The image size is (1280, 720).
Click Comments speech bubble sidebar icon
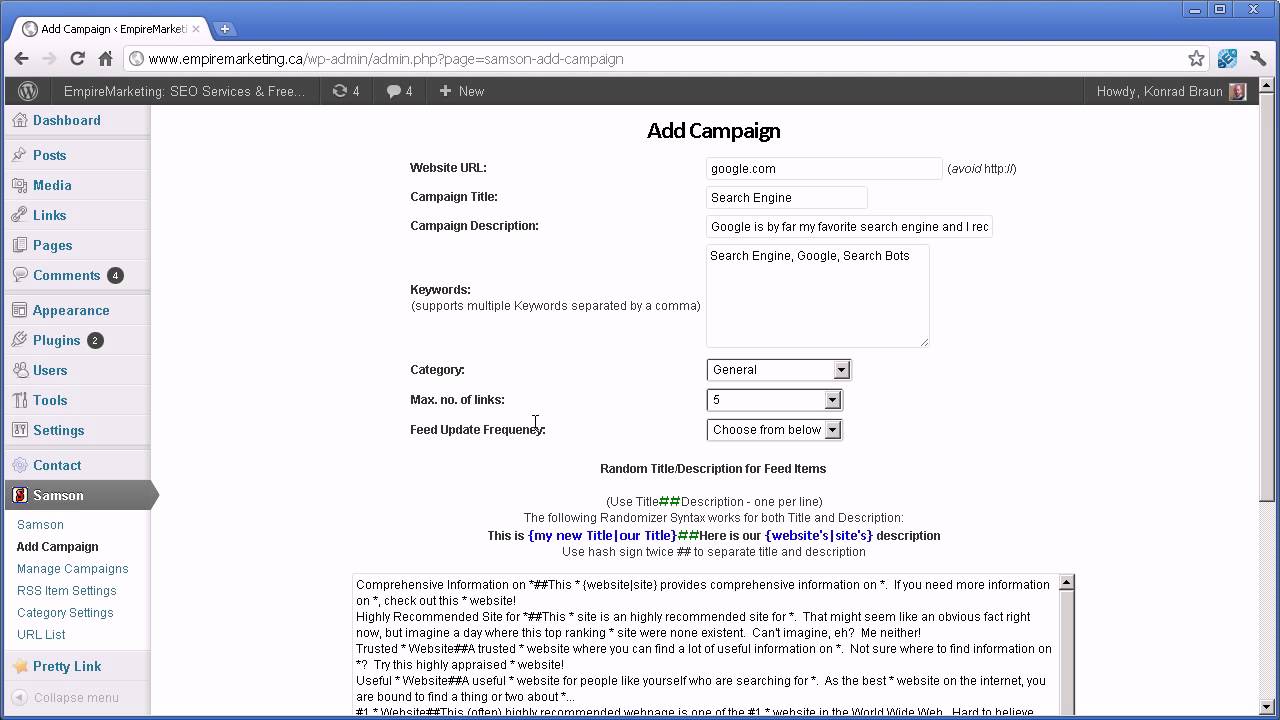pos(19,275)
